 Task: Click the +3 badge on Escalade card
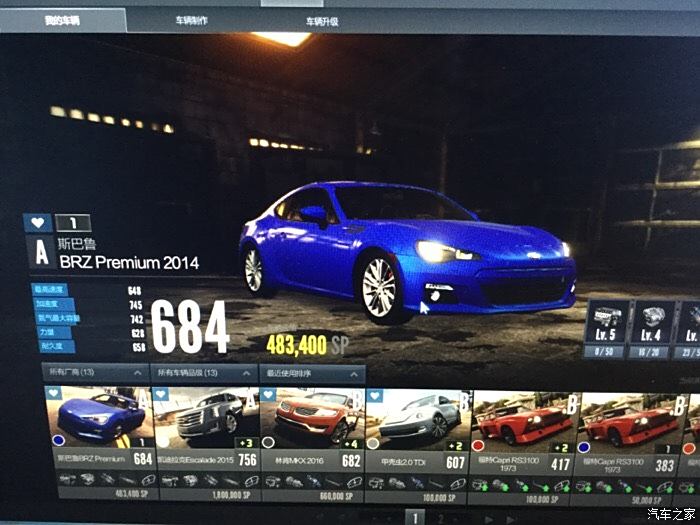click(x=246, y=443)
